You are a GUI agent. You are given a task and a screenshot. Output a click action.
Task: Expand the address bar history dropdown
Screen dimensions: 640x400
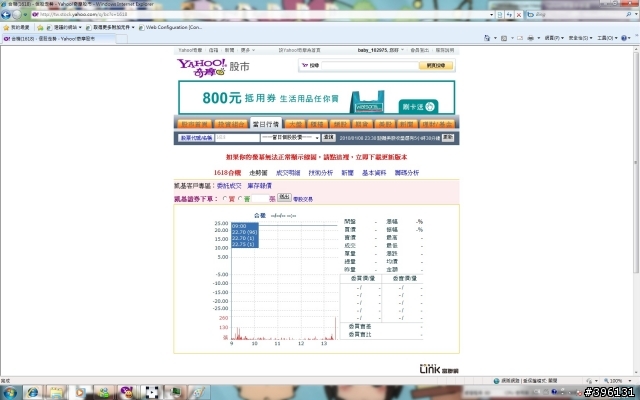[491, 15]
